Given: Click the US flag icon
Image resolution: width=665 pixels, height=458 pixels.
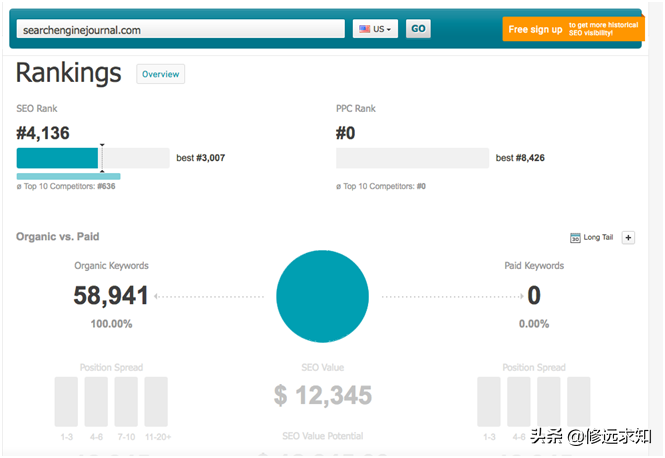Looking at the screenshot, I should click(x=364, y=29).
